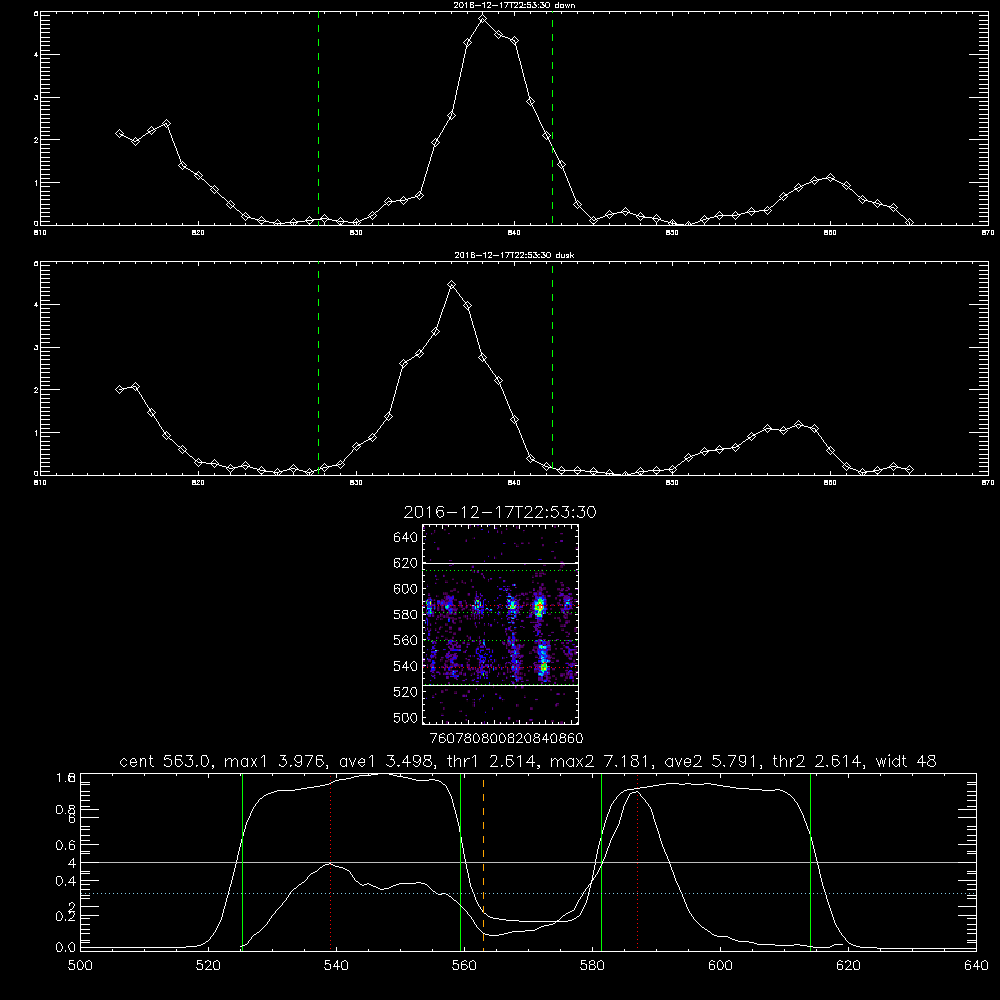Click the green vertical boundary line near 560
Viewport: 1000px width, 1000px height.
tap(460, 861)
